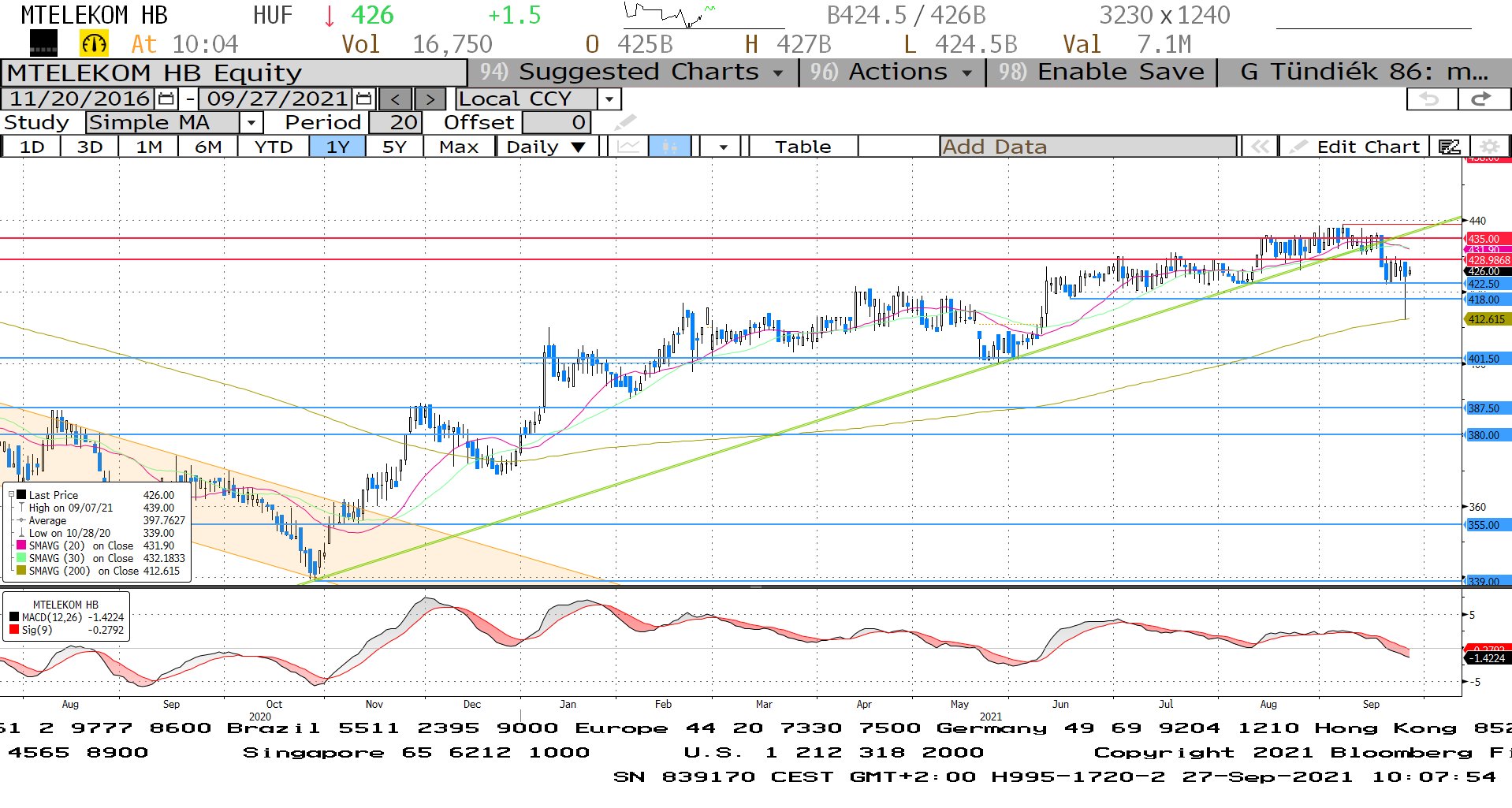Click the MTELEKOM HB Equity security field
Screen dimensions: 1512x808
click(235, 73)
